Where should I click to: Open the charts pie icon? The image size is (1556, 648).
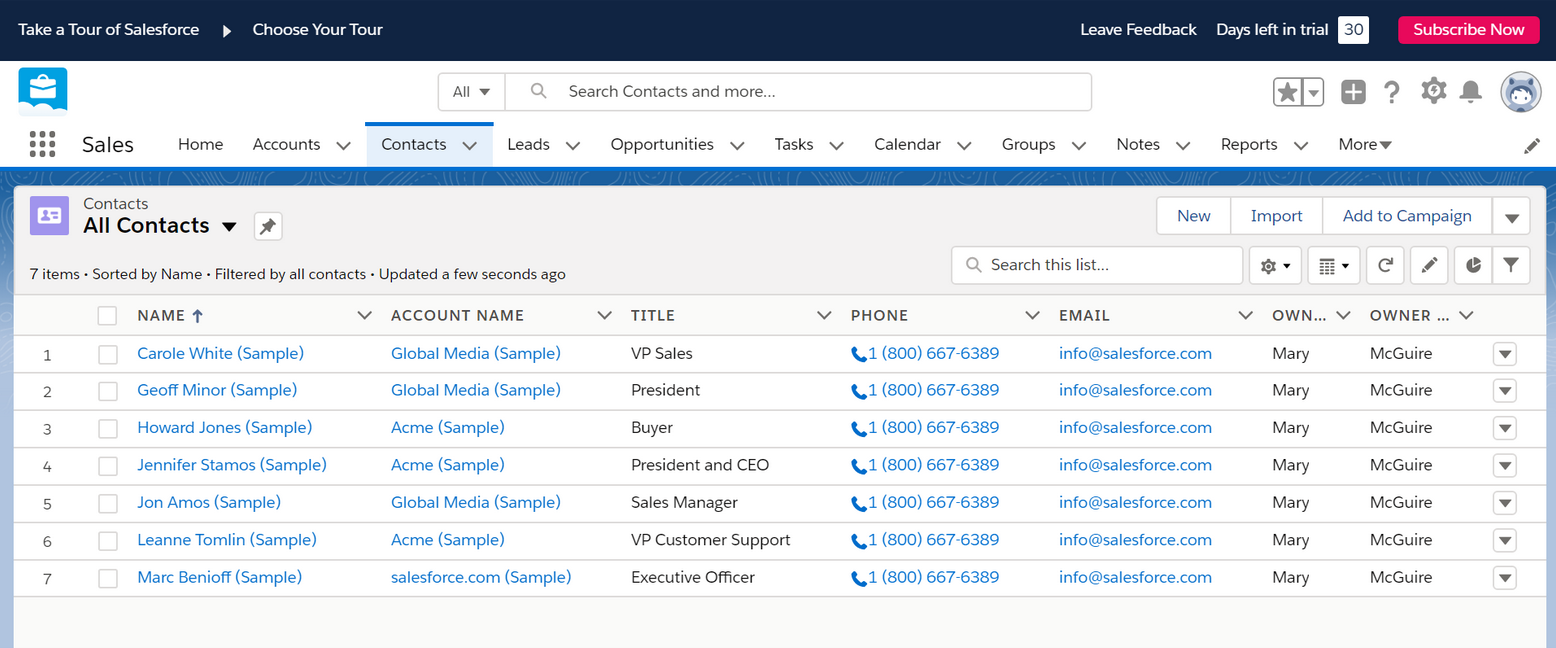[1473, 265]
